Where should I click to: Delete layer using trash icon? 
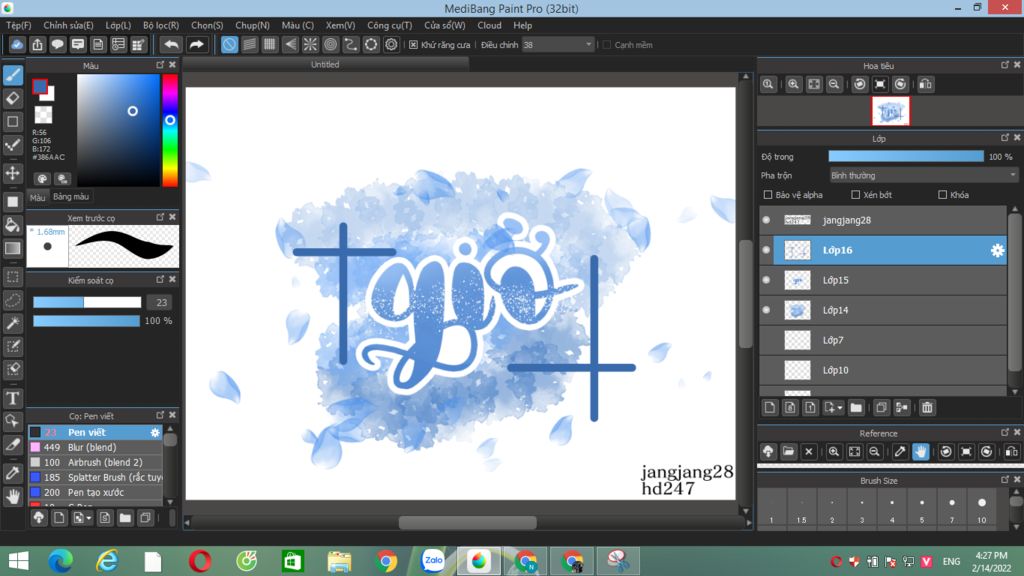coord(927,408)
